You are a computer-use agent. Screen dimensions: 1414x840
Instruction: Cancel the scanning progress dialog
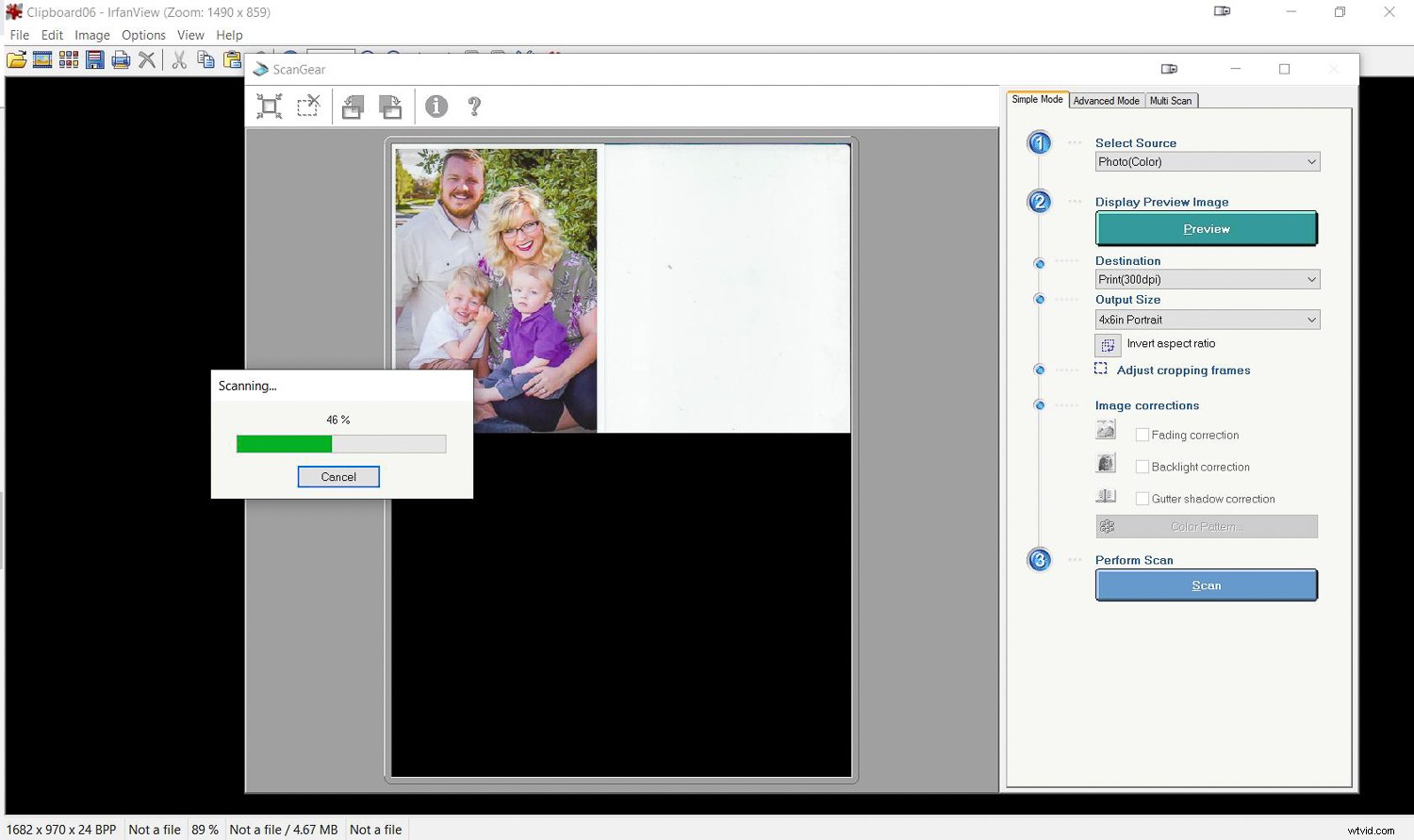pyautogui.click(x=338, y=477)
